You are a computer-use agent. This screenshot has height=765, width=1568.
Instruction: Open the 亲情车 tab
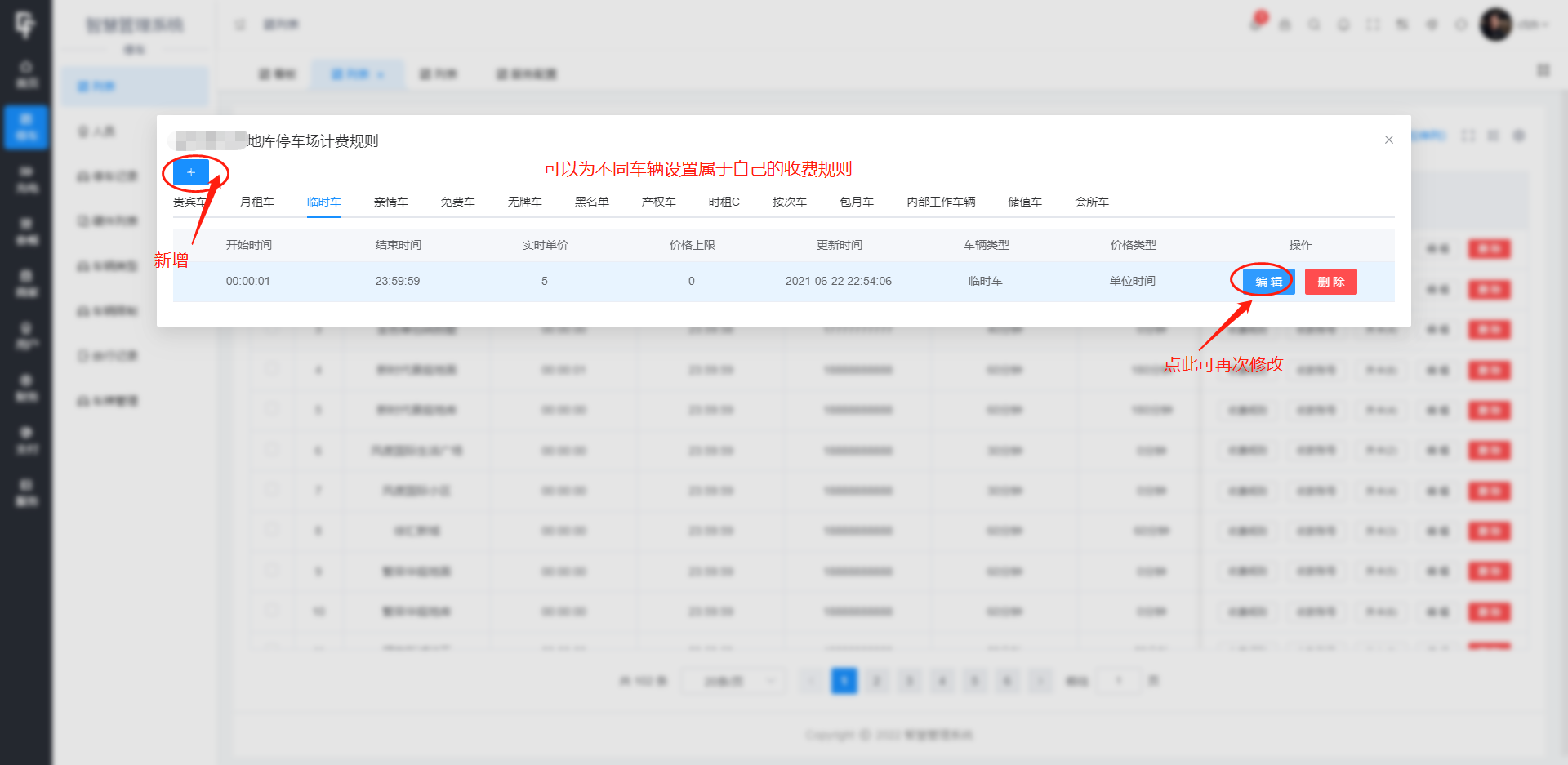[x=390, y=202]
